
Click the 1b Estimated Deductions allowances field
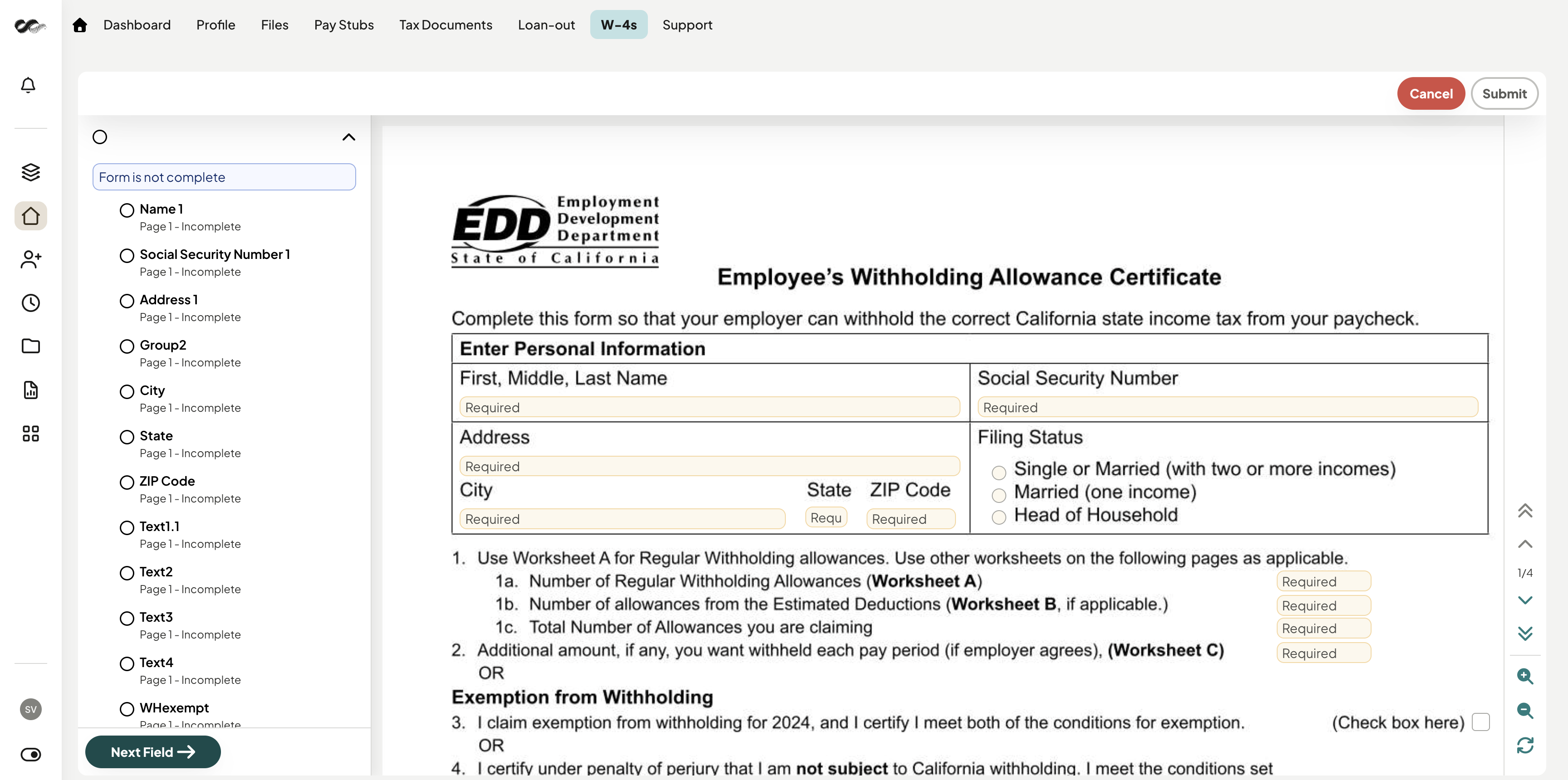point(1323,605)
